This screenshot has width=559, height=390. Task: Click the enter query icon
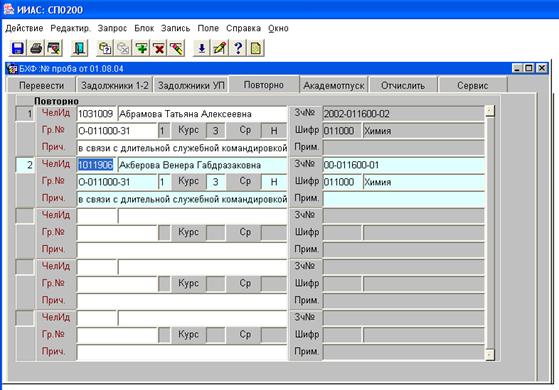point(105,48)
